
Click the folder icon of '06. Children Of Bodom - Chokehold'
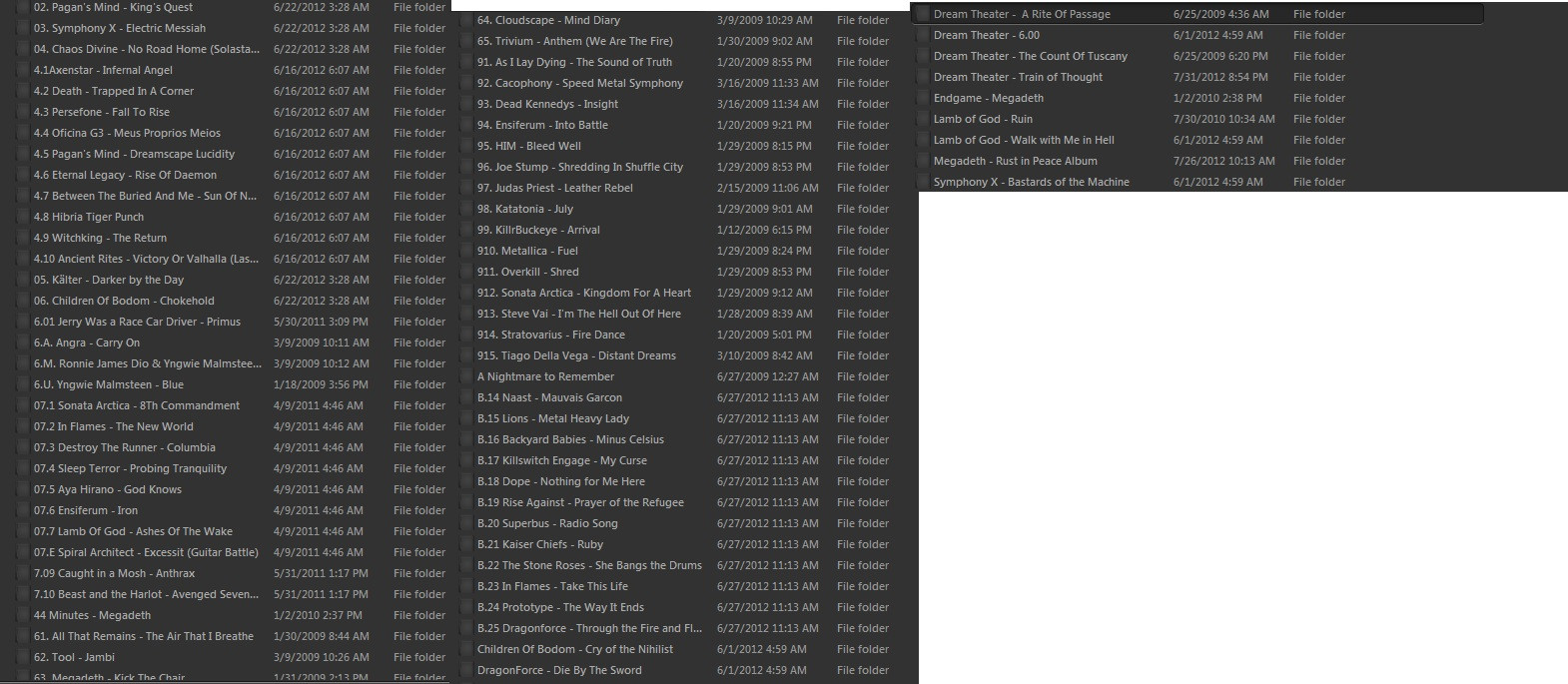(x=23, y=301)
